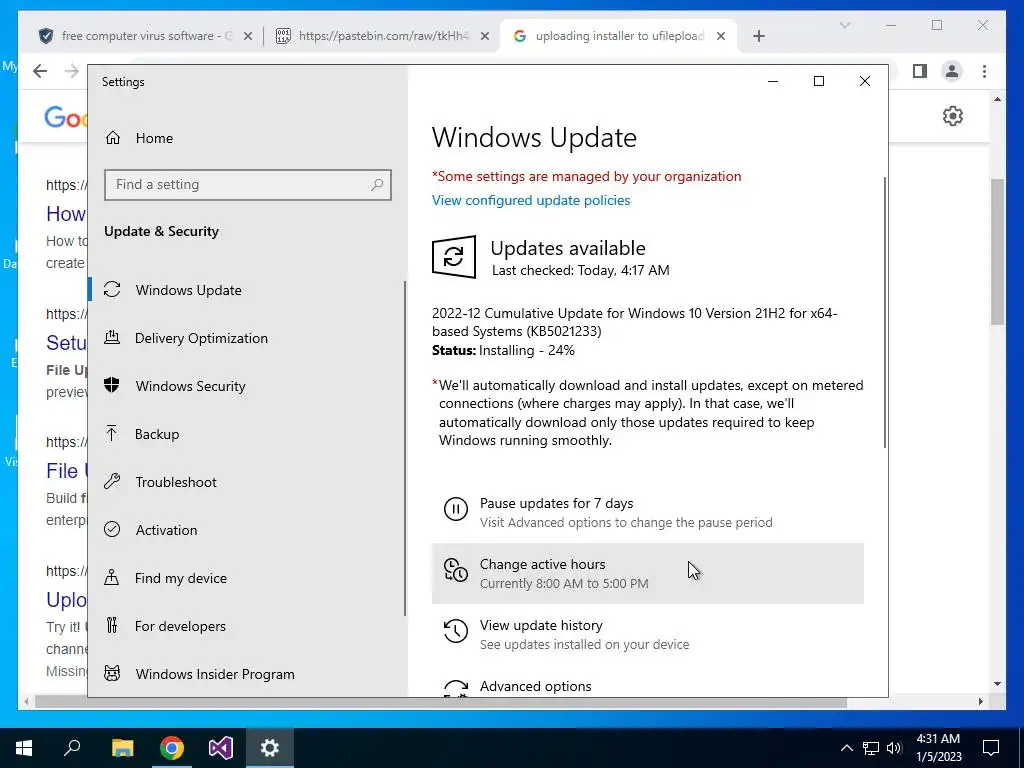This screenshot has width=1024, height=768.
Task: Click the active hours clock icon
Action: [x=455, y=569]
